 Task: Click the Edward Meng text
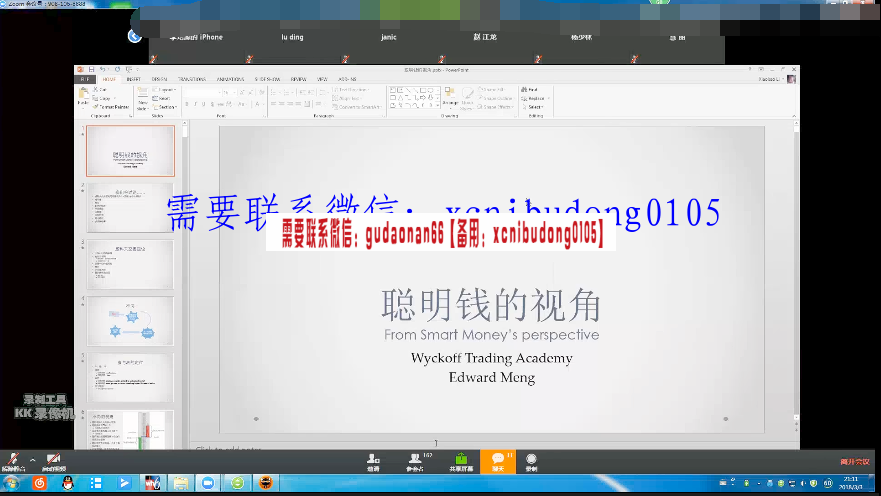[492, 377]
